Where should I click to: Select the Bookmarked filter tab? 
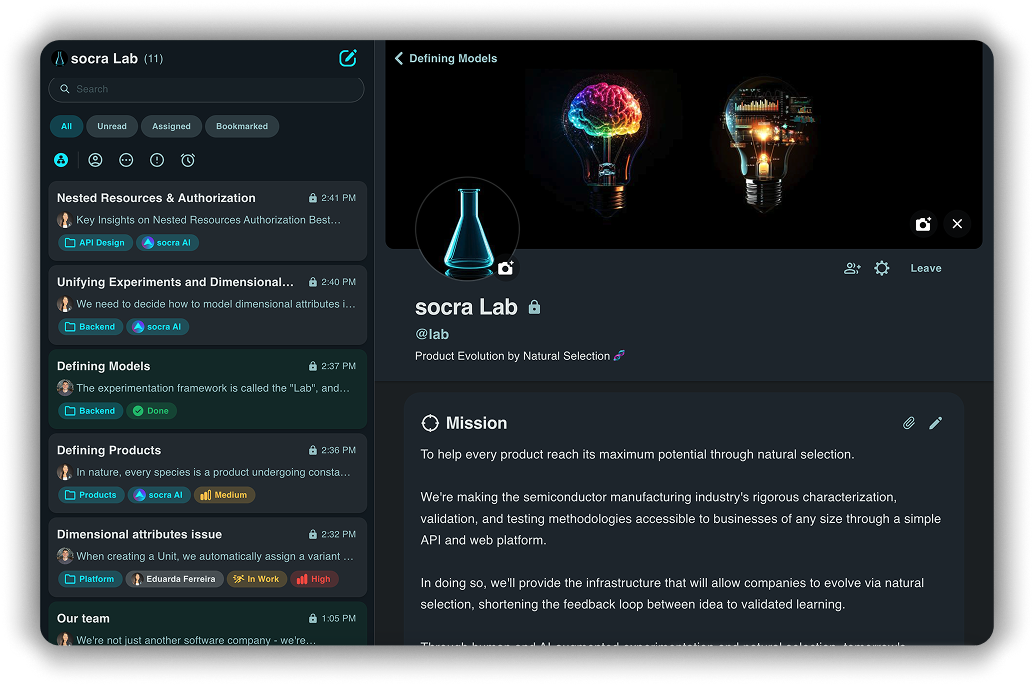click(x=242, y=127)
